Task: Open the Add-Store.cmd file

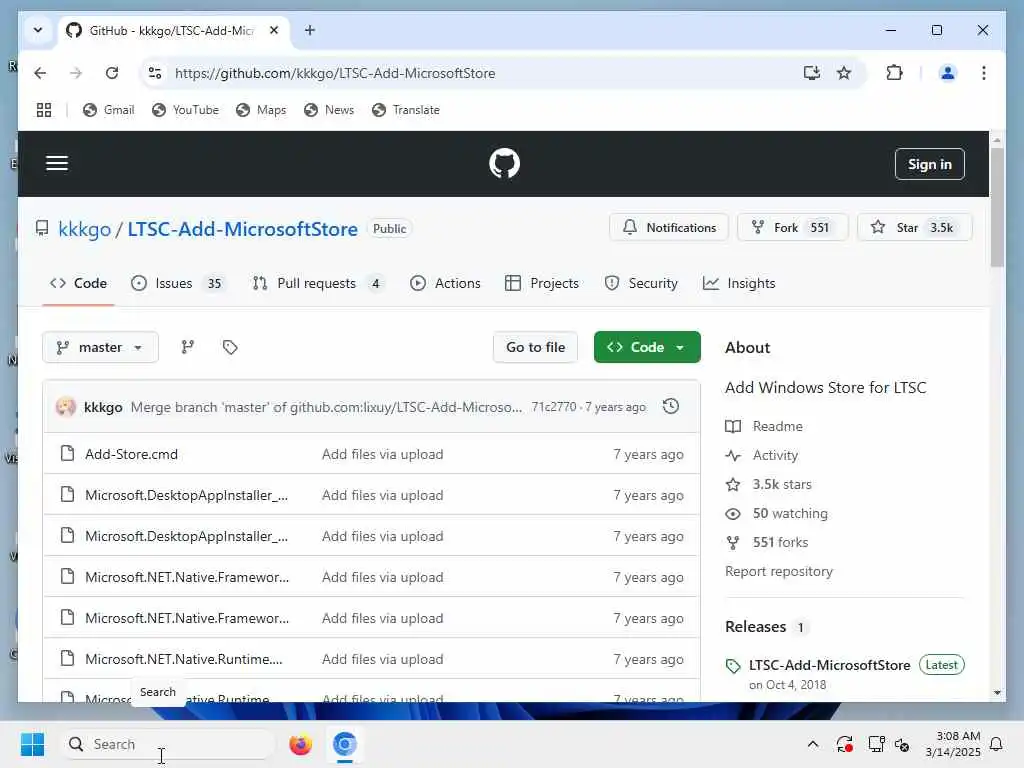Action: tap(131, 454)
